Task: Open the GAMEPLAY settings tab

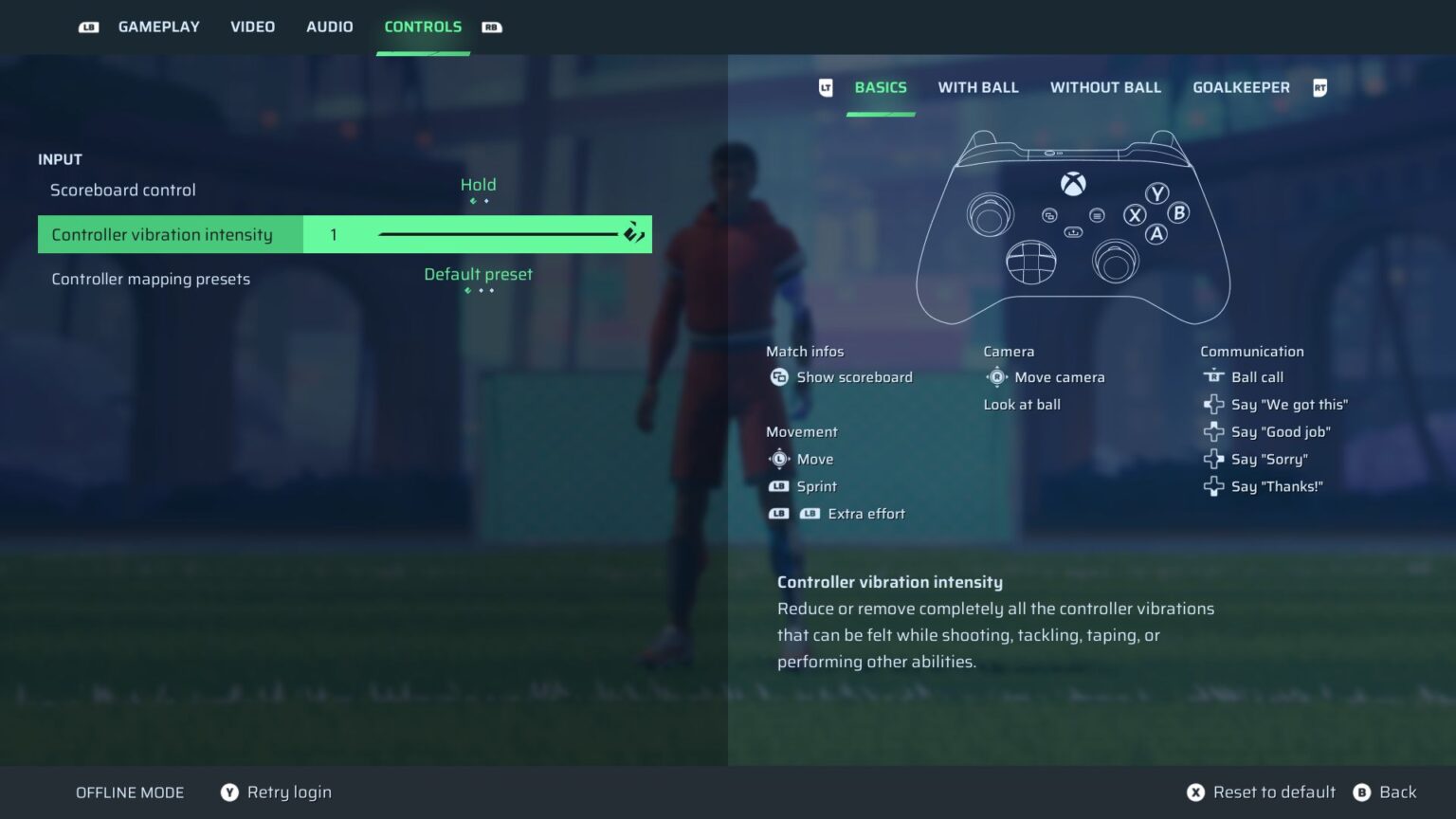Action: tap(159, 27)
